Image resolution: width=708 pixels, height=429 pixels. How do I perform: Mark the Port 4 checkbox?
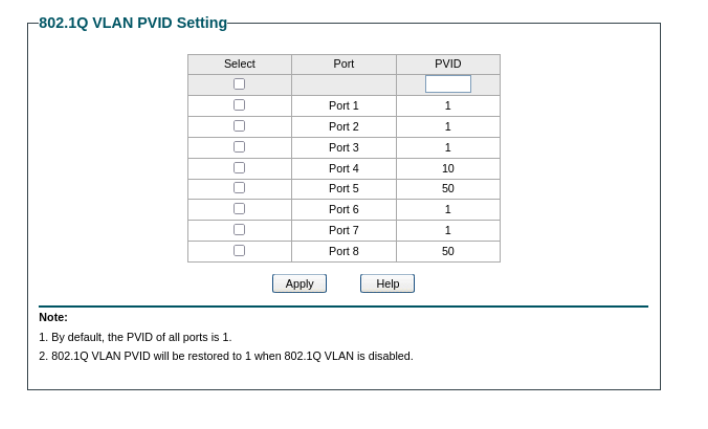pyautogui.click(x=239, y=168)
